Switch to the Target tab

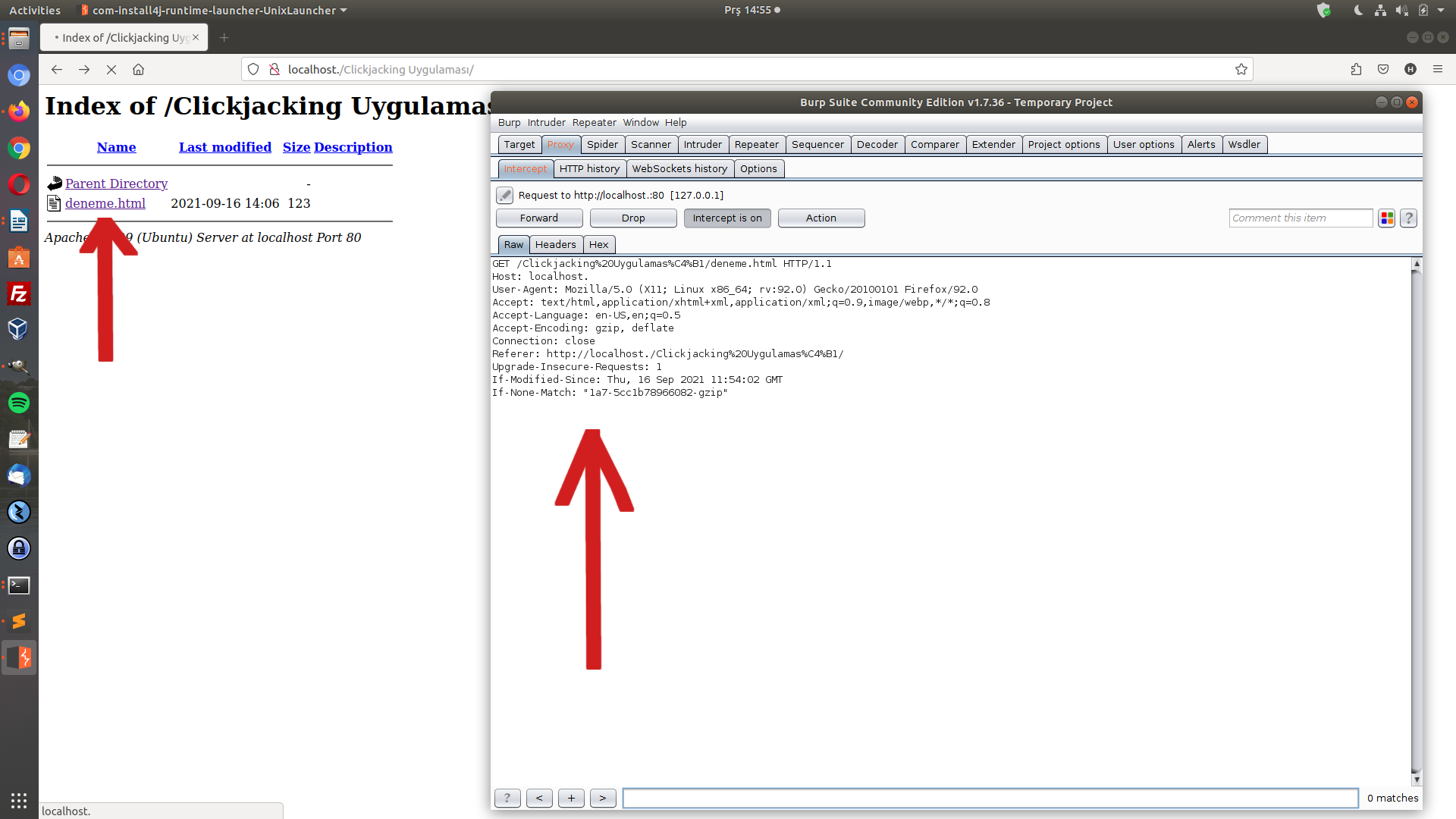pos(519,145)
